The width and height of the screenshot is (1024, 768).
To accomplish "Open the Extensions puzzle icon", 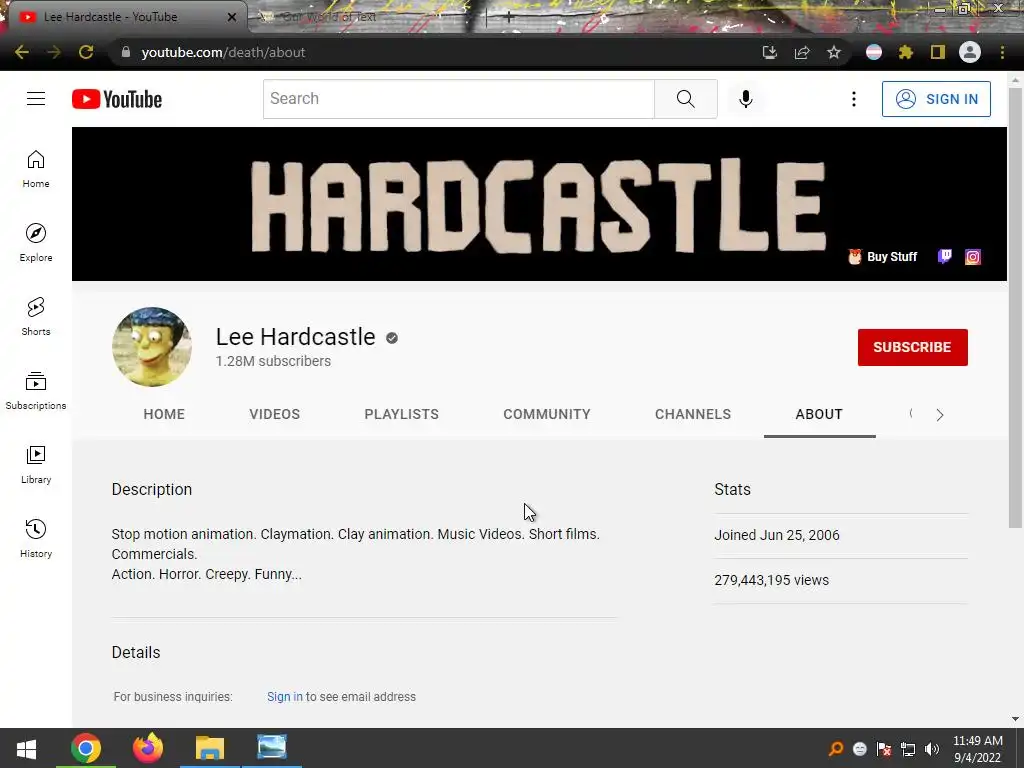I will click(x=906, y=52).
